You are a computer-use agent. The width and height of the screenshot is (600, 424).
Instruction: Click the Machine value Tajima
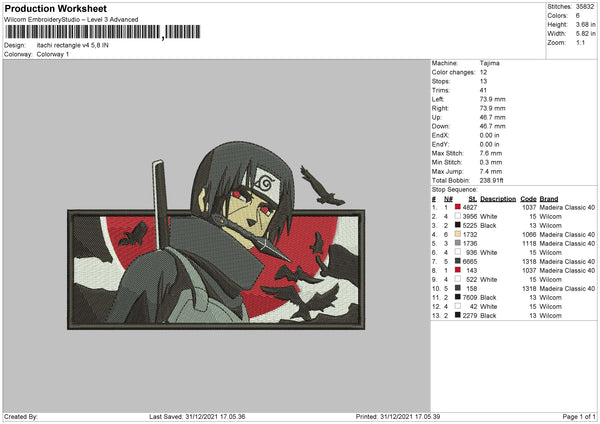pyautogui.click(x=489, y=63)
